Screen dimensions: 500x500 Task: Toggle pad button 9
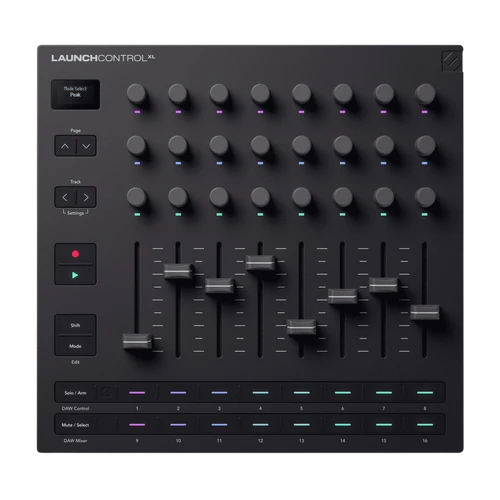pos(137,425)
